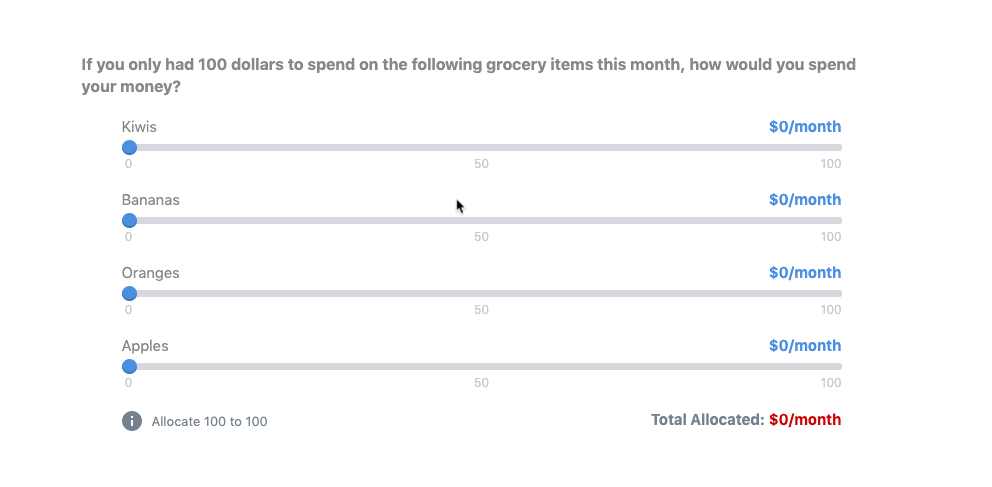Click the Kiwis slider handle

(x=129, y=147)
